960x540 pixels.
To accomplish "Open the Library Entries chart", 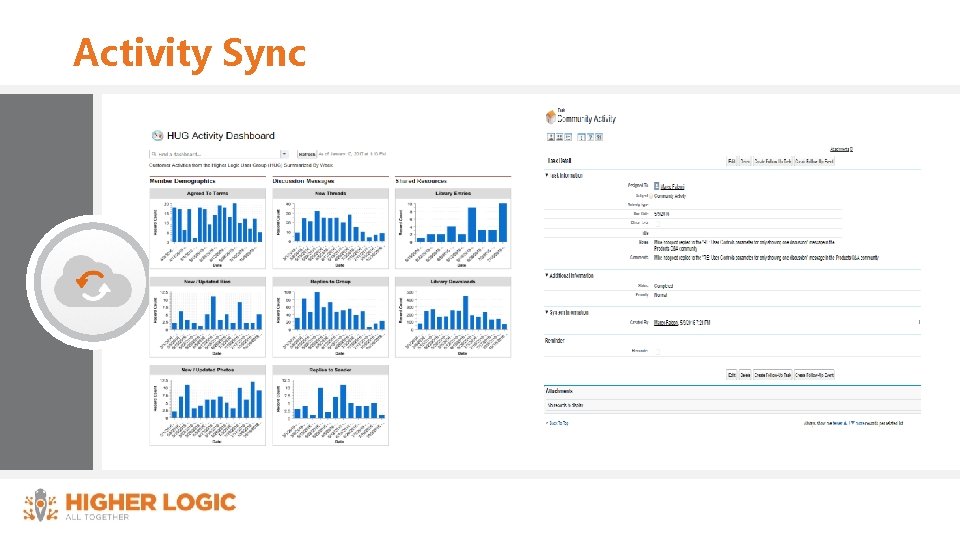I will pyautogui.click(x=453, y=228).
